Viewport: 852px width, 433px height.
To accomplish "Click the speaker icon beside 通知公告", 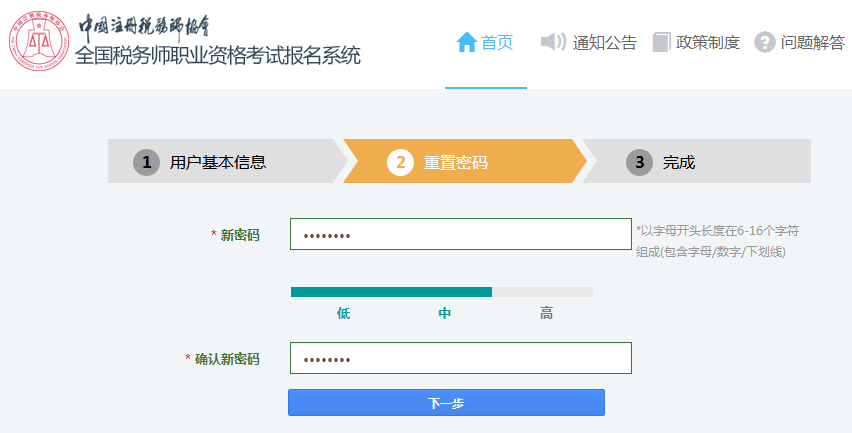I will coord(553,42).
